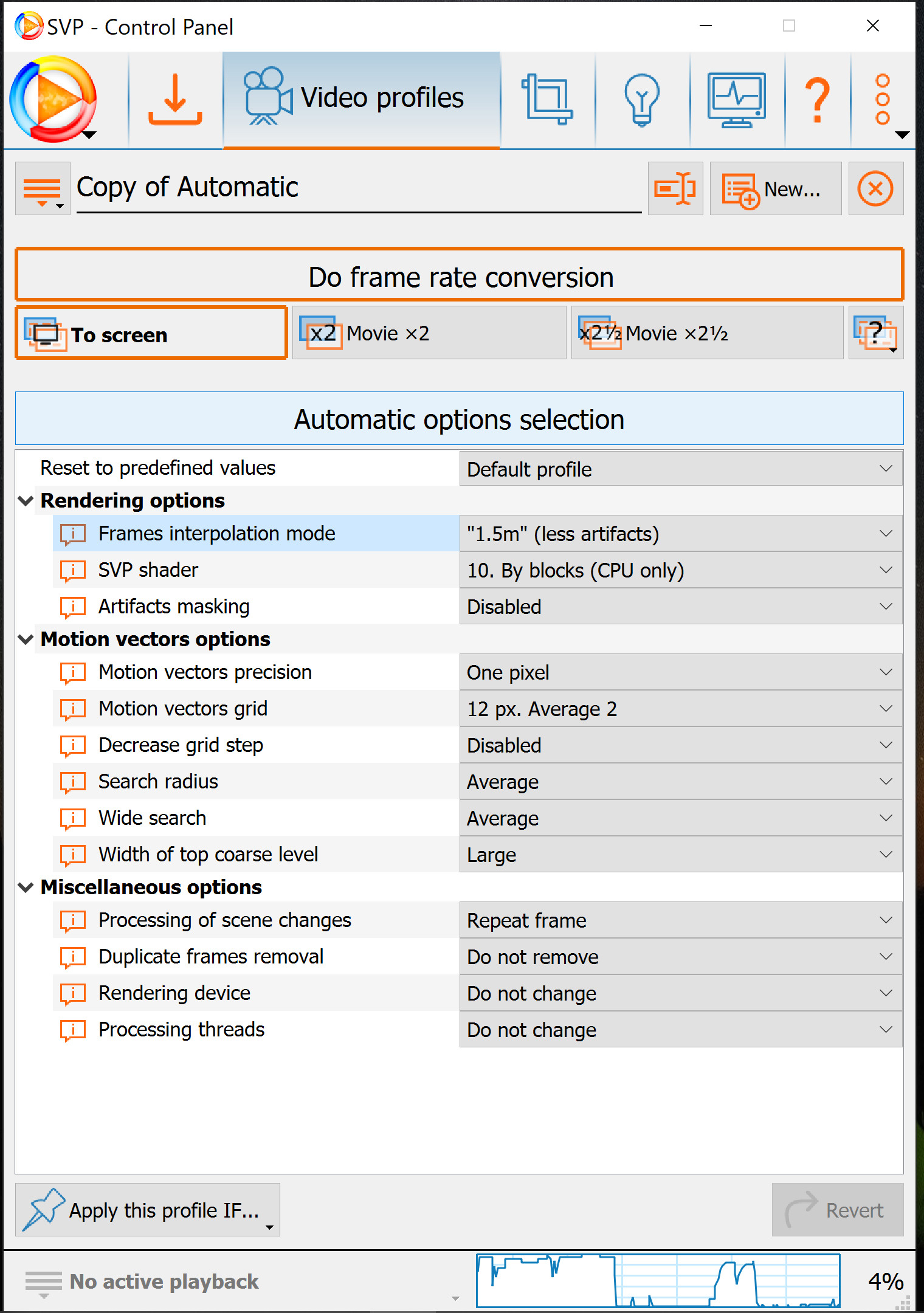Open the download/updates icon tab
The image size is (924, 1313).
175,99
